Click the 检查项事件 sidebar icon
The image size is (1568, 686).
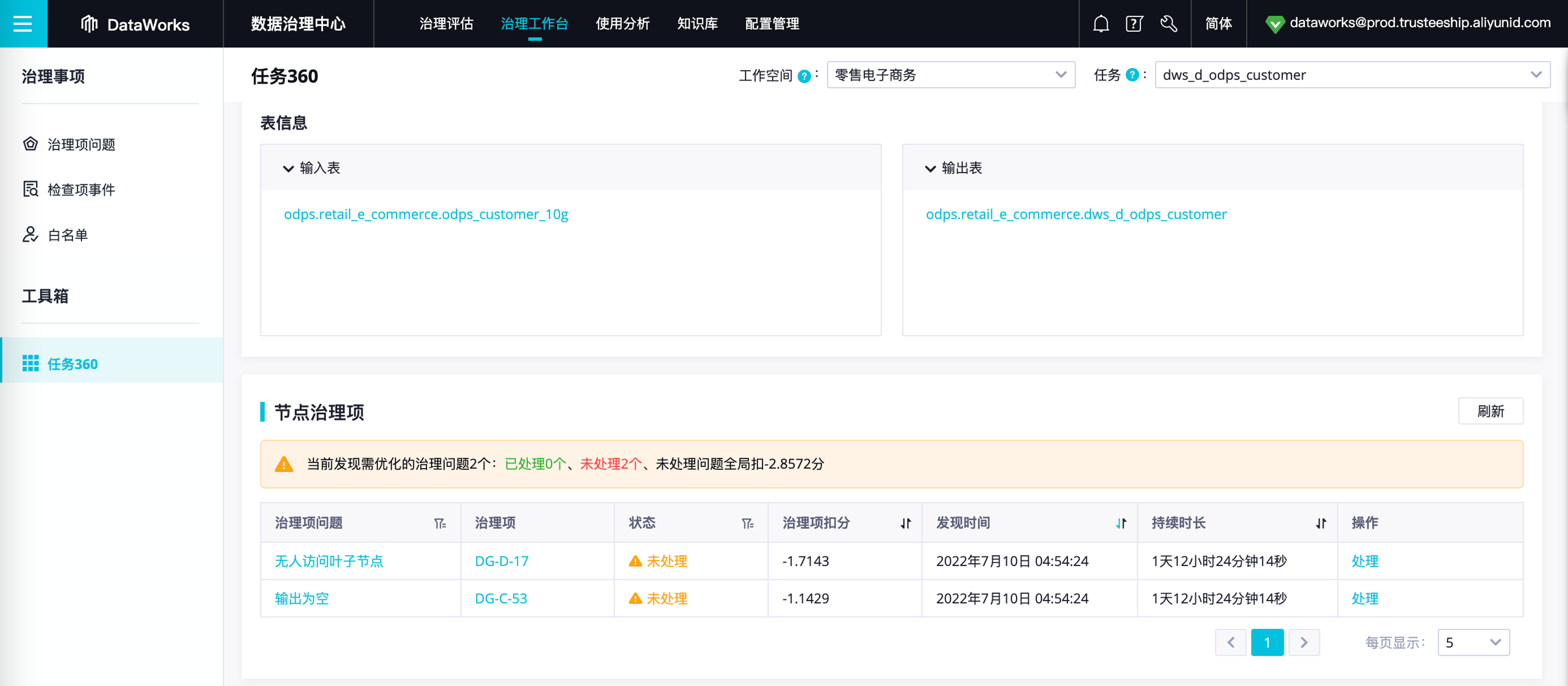pos(30,189)
